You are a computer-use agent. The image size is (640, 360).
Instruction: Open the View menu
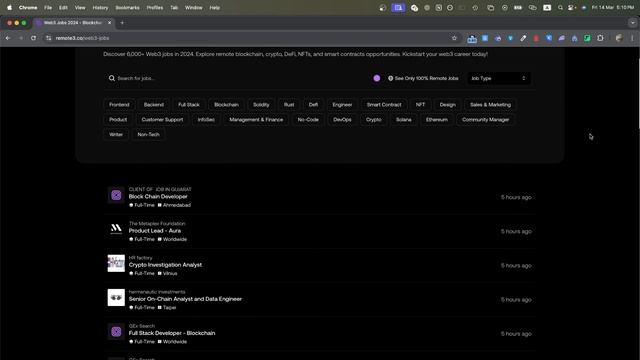point(80,7)
